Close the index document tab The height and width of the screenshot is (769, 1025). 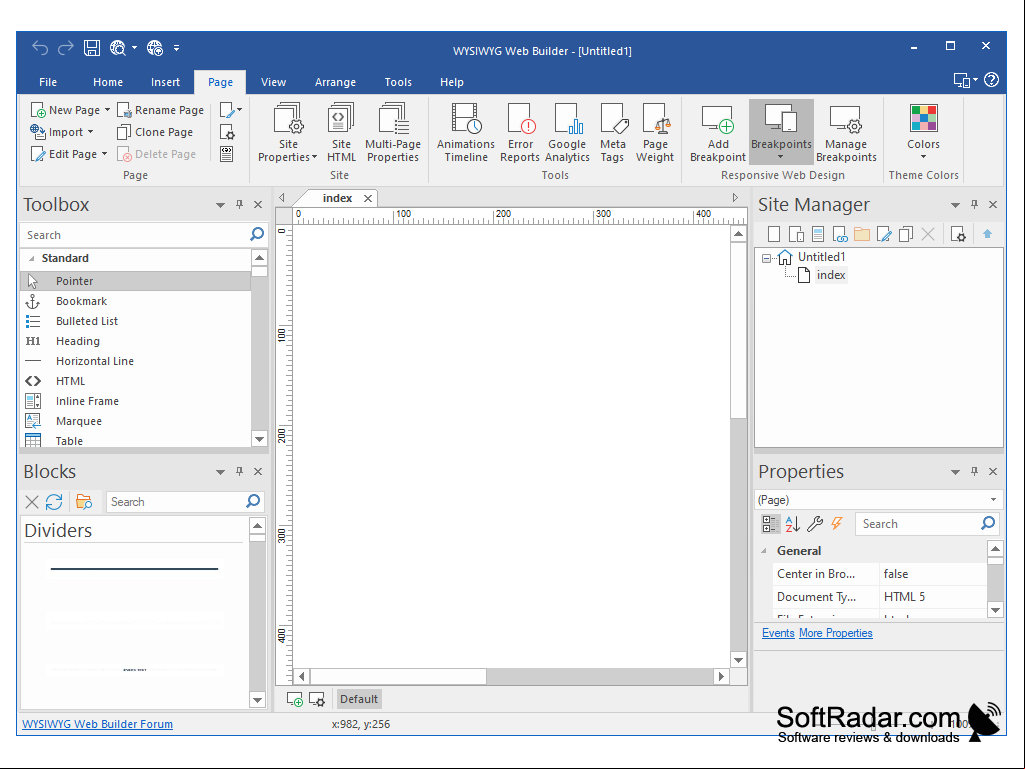click(368, 198)
